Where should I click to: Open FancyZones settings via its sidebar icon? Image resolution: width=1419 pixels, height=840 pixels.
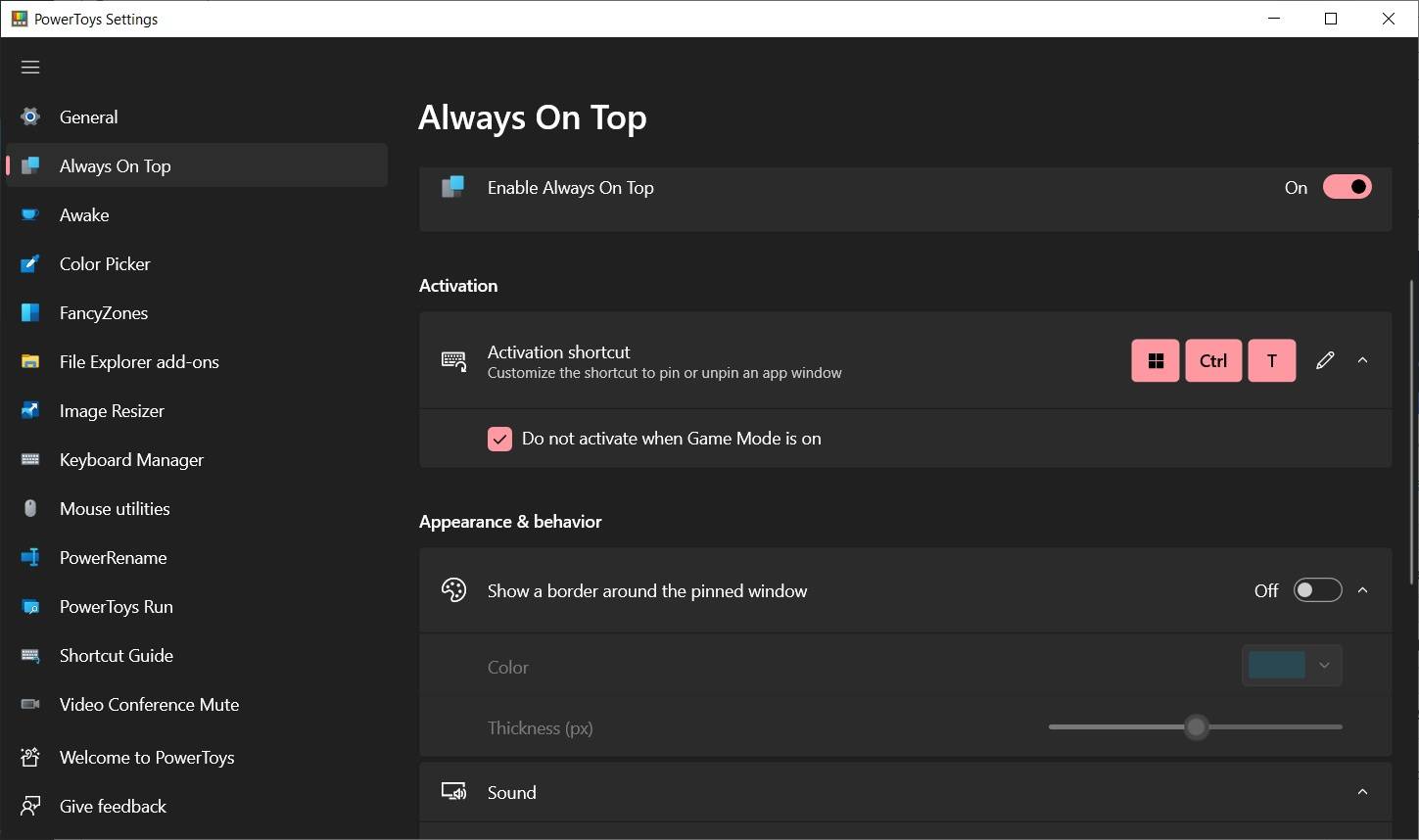pyautogui.click(x=29, y=312)
